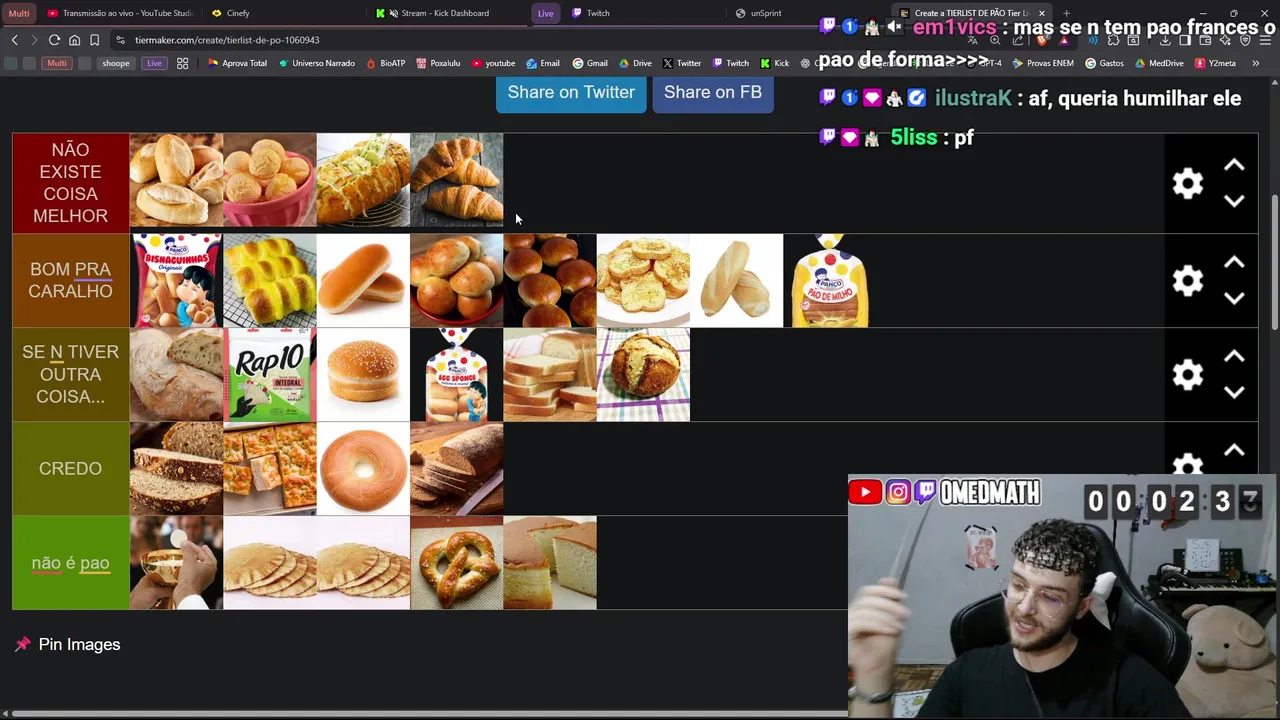Open Aprova Total bookmark
The width and height of the screenshot is (1280, 720).
pyautogui.click(x=237, y=63)
